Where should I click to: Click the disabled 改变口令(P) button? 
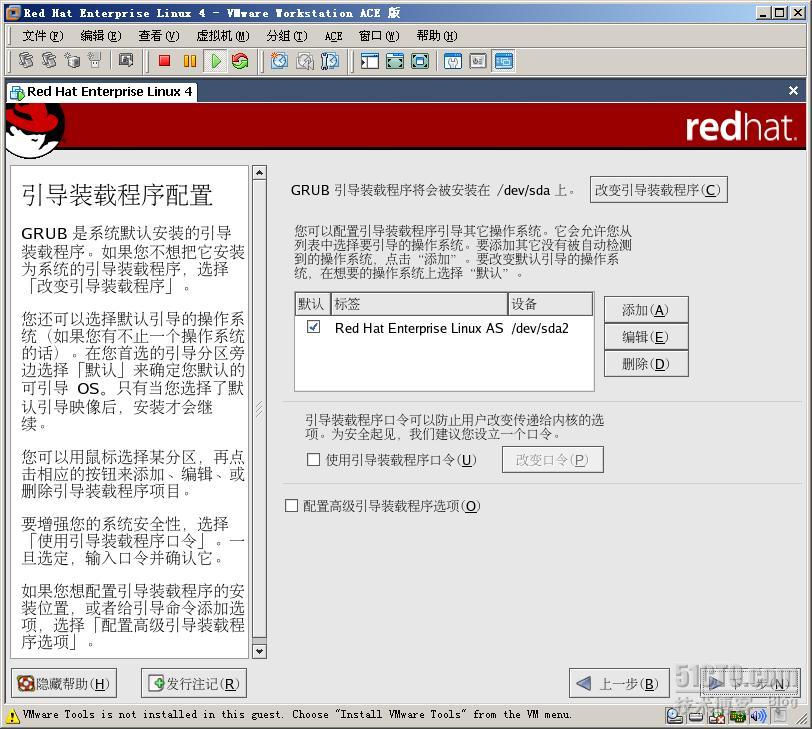point(553,460)
